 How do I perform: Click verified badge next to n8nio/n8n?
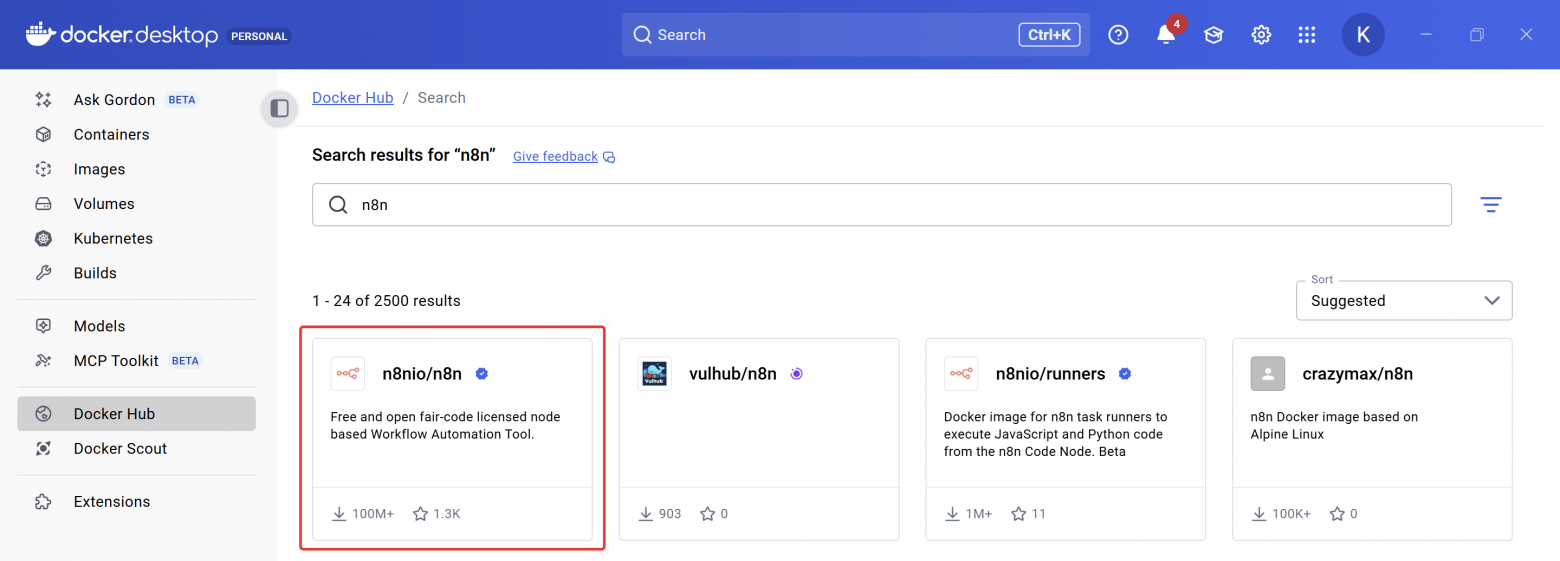pyautogui.click(x=481, y=374)
